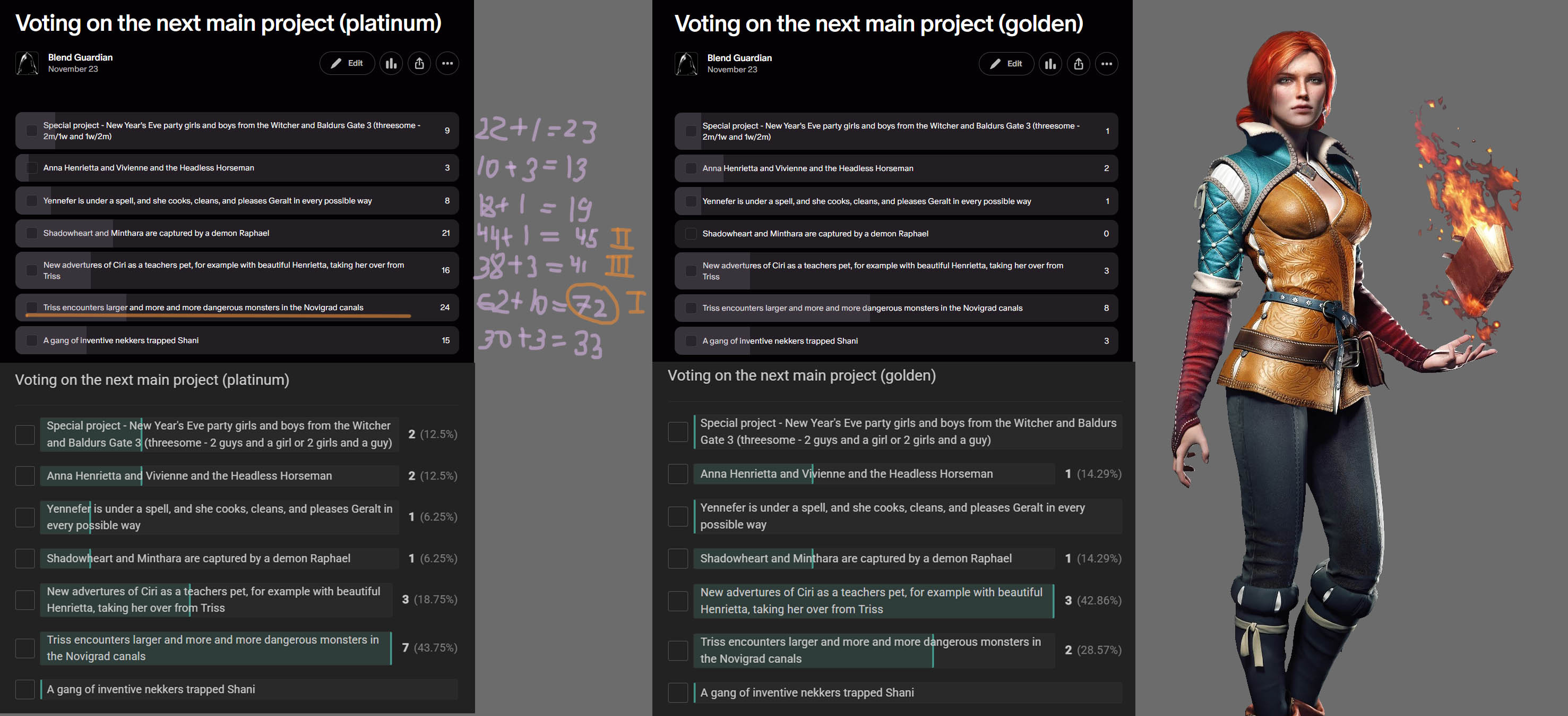Check Triss encounters monsters option with 24 votes
This screenshot has height=716, width=1568.
[32, 308]
